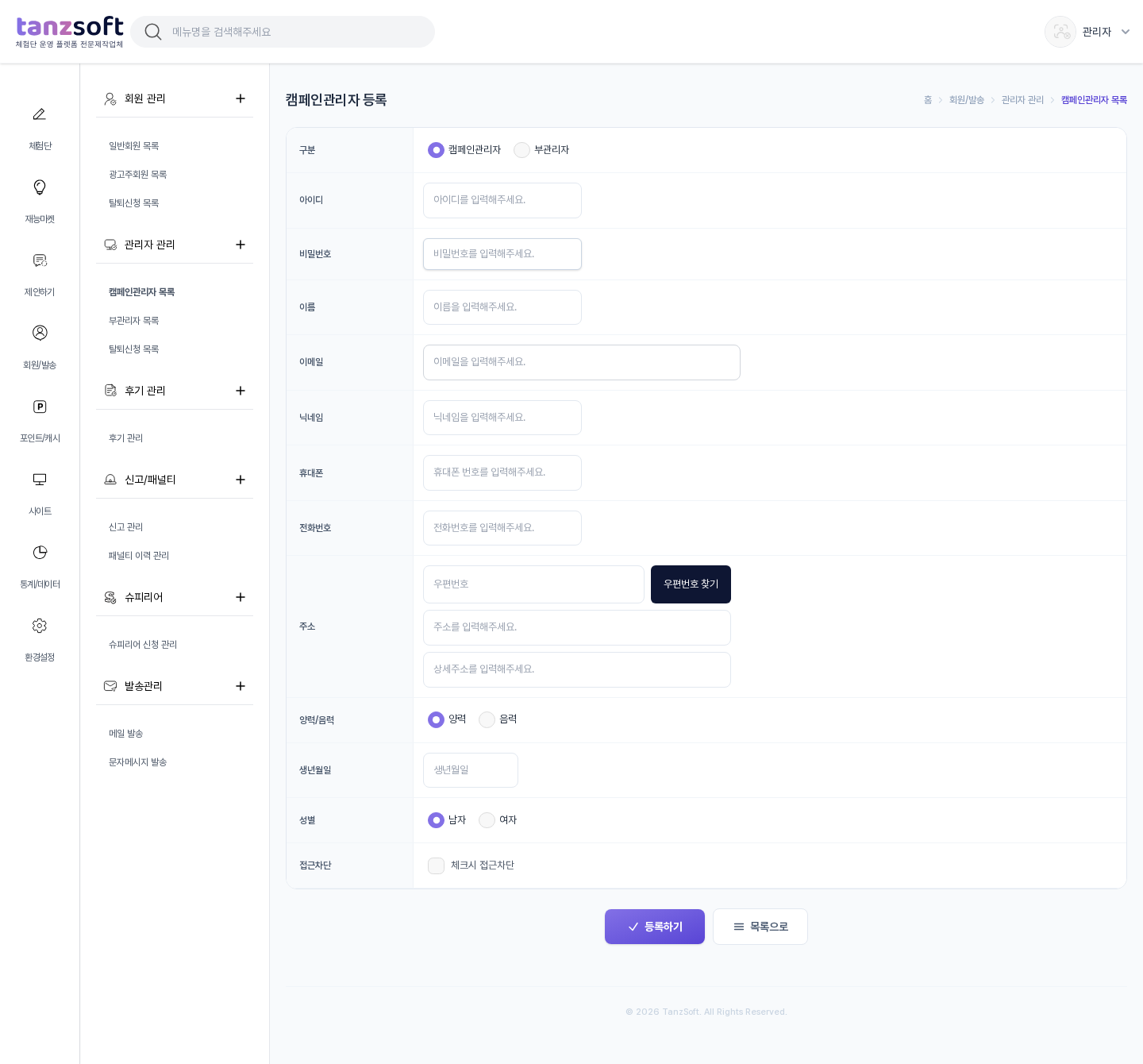The width and height of the screenshot is (1143, 1064).
Task: Click the 신고/패널티 siren icon
Action: pos(110,480)
